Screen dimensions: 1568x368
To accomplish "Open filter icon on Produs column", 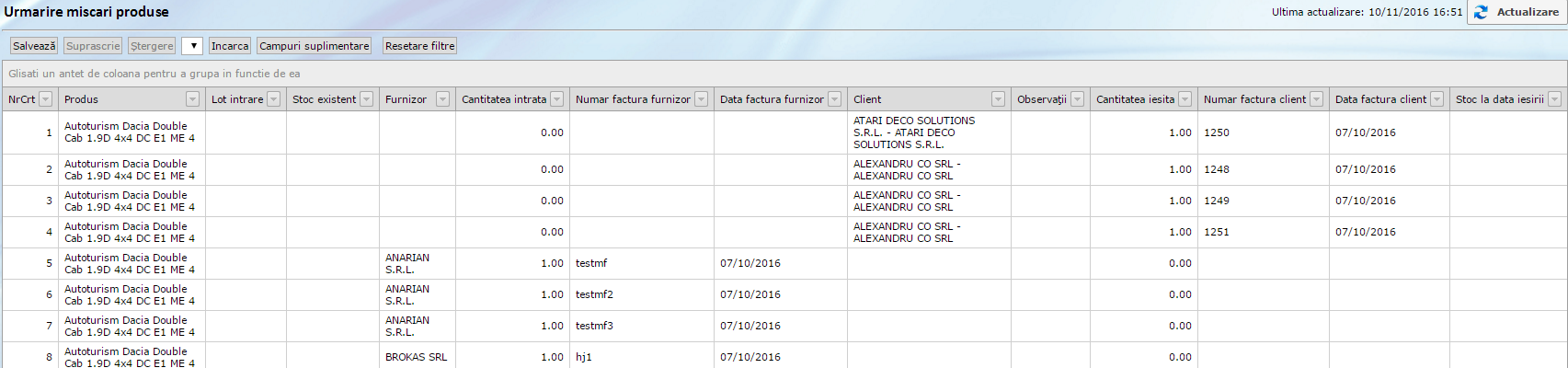I will click(192, 99).
